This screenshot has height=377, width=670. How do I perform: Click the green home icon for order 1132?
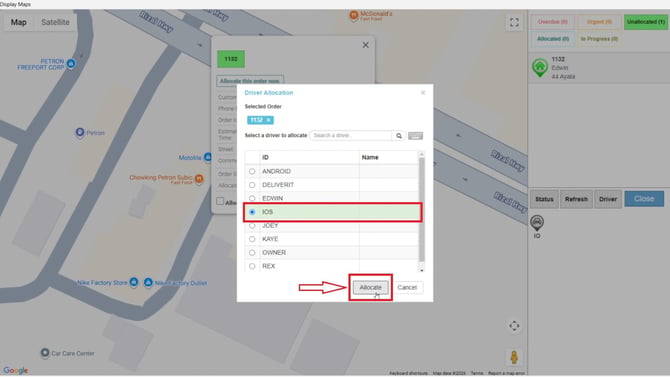tap(540, 68)
